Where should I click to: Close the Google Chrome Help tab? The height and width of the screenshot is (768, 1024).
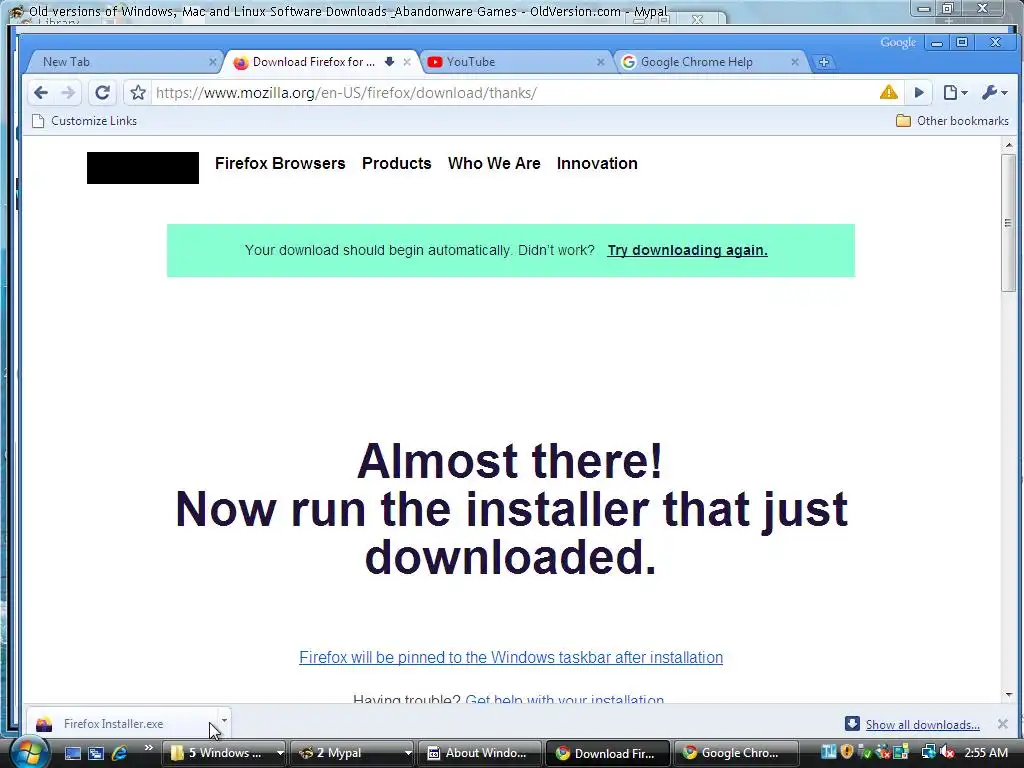click(795, 62)
